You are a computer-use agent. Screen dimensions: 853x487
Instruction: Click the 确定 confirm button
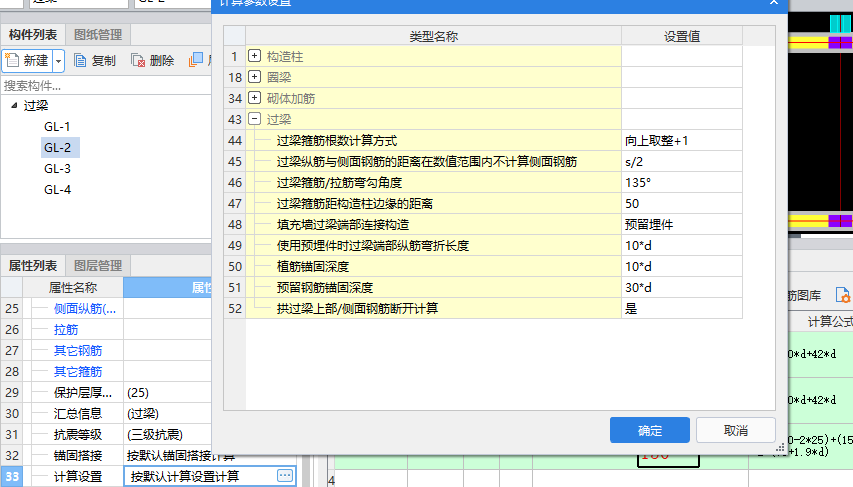[650, 430]
